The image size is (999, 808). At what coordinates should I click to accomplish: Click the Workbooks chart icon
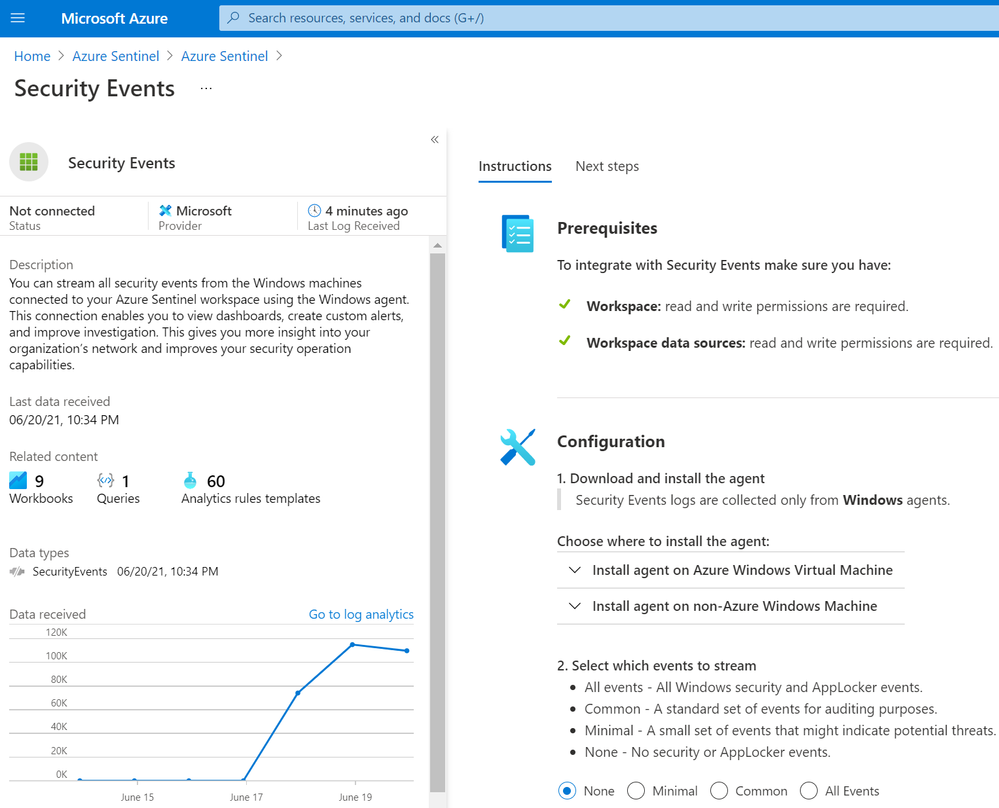pos(18,480)
